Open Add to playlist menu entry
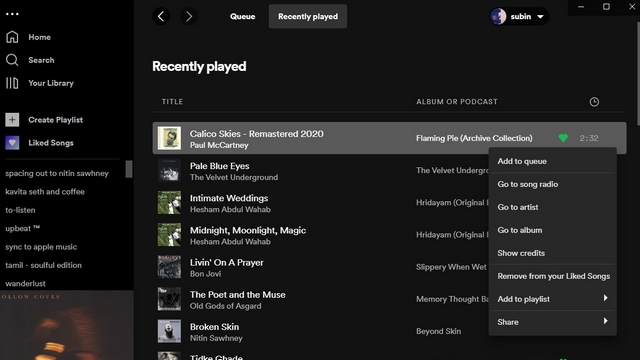 coord(553,299)
